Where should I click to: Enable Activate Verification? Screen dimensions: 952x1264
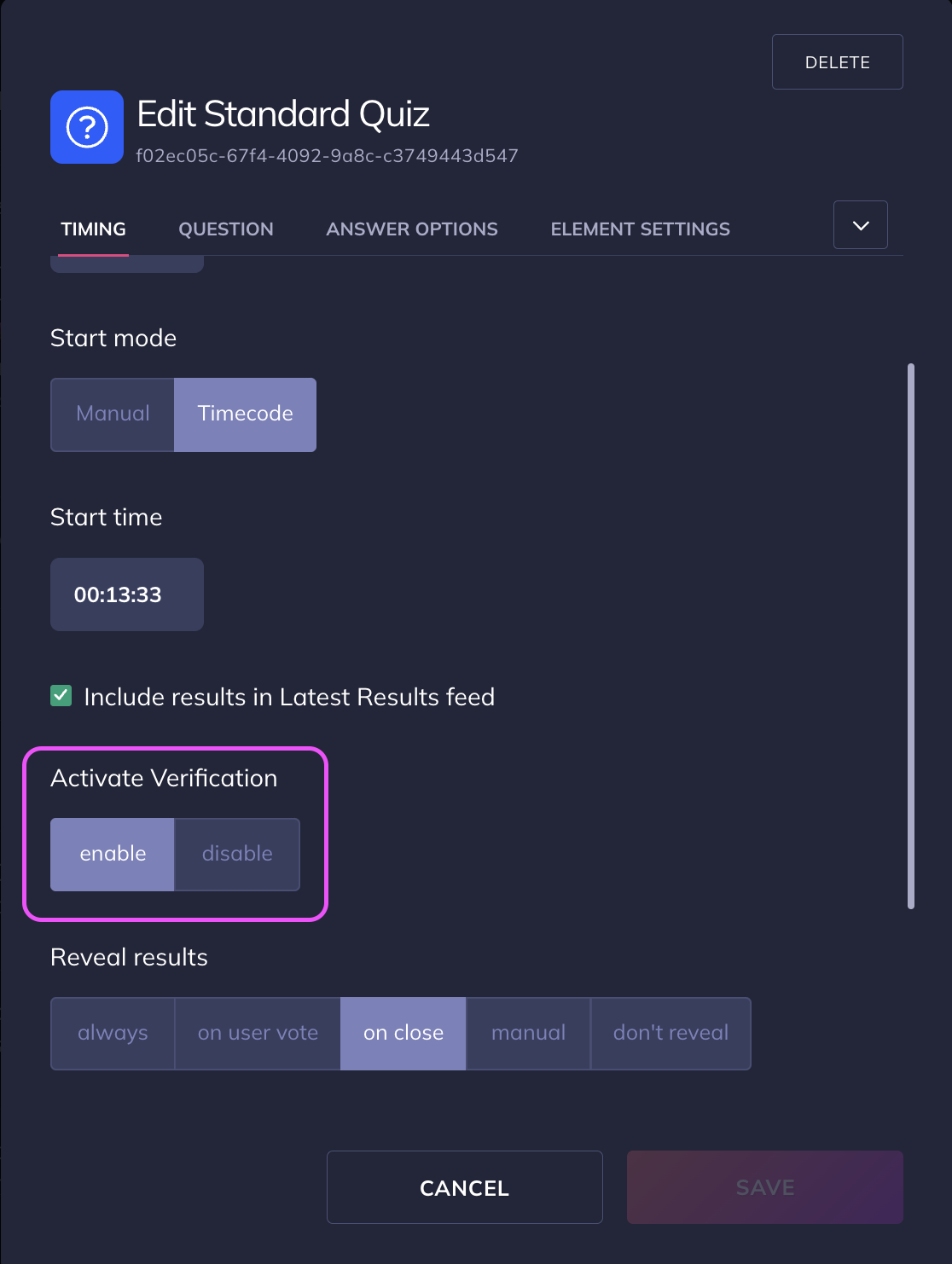[113, 855]
